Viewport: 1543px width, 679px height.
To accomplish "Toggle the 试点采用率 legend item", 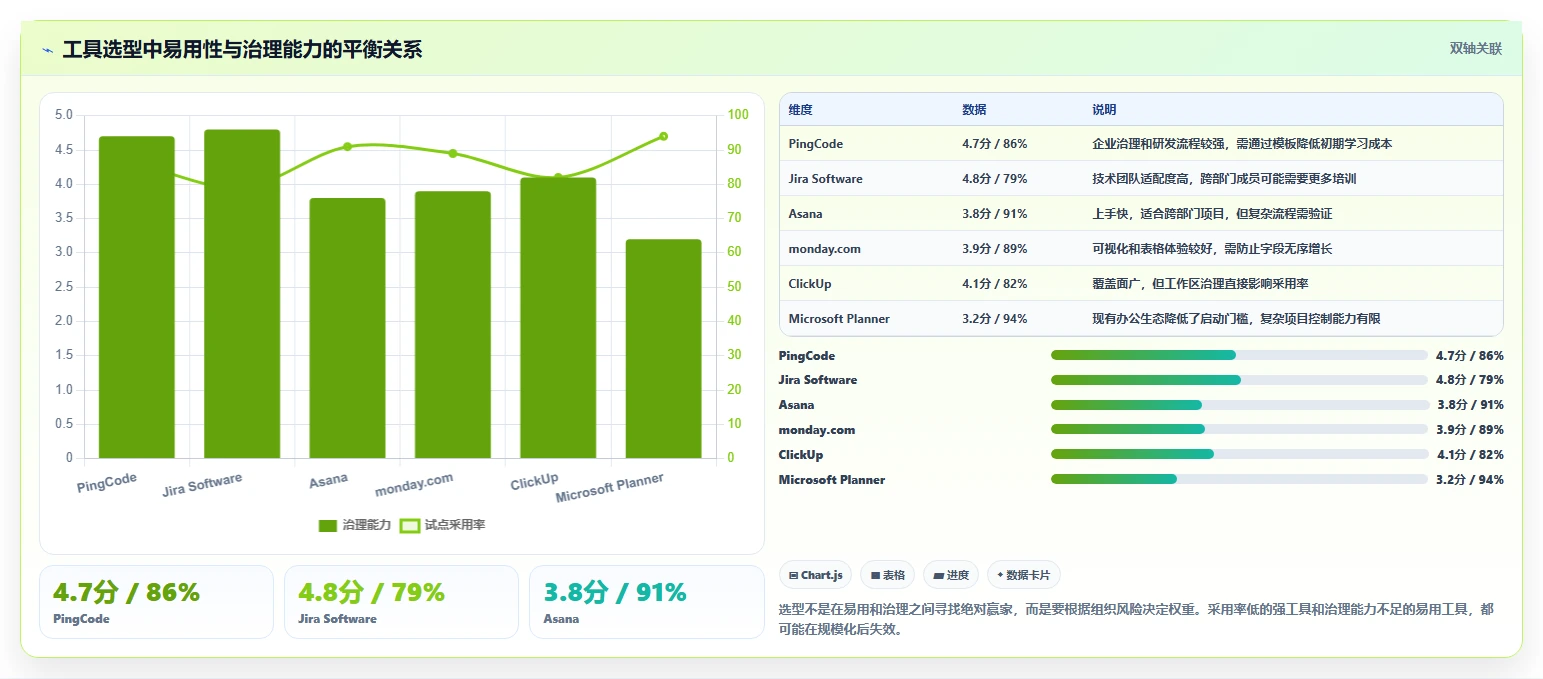I will (442, 525).
